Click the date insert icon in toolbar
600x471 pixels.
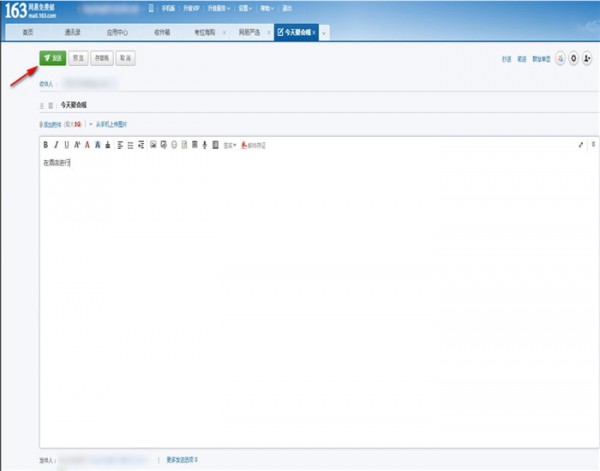pyautogui.click(x=195, y=145)
